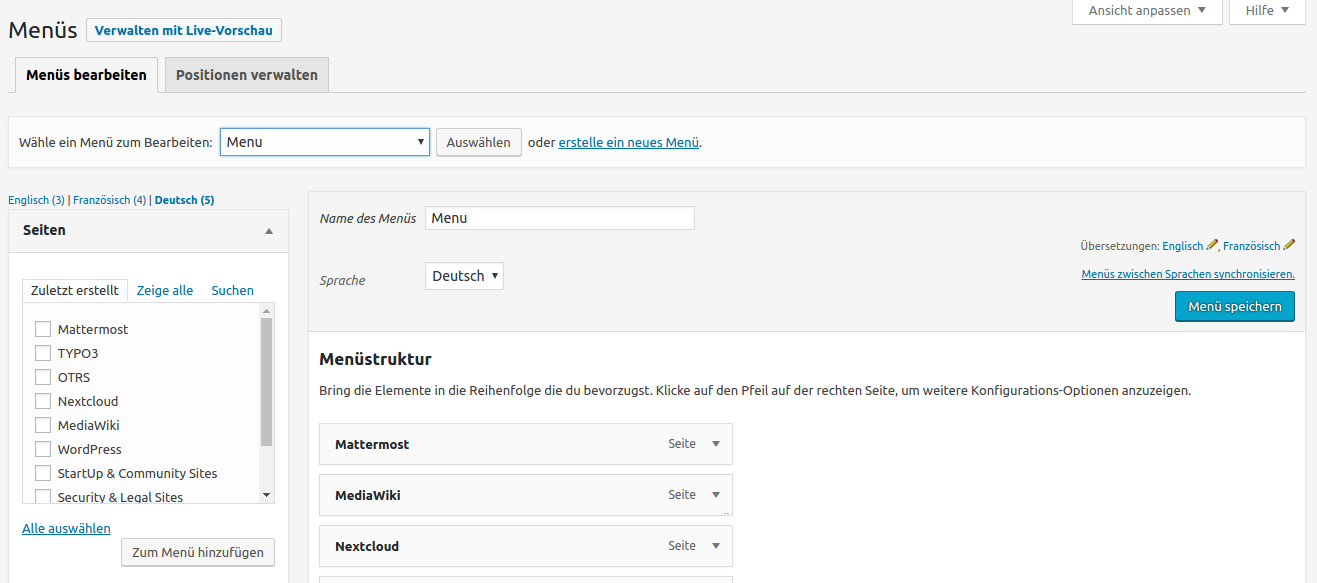Screen dimensions: 1317x583
Task: Check the WordPress page checkbox
Action: click(43, 449)
